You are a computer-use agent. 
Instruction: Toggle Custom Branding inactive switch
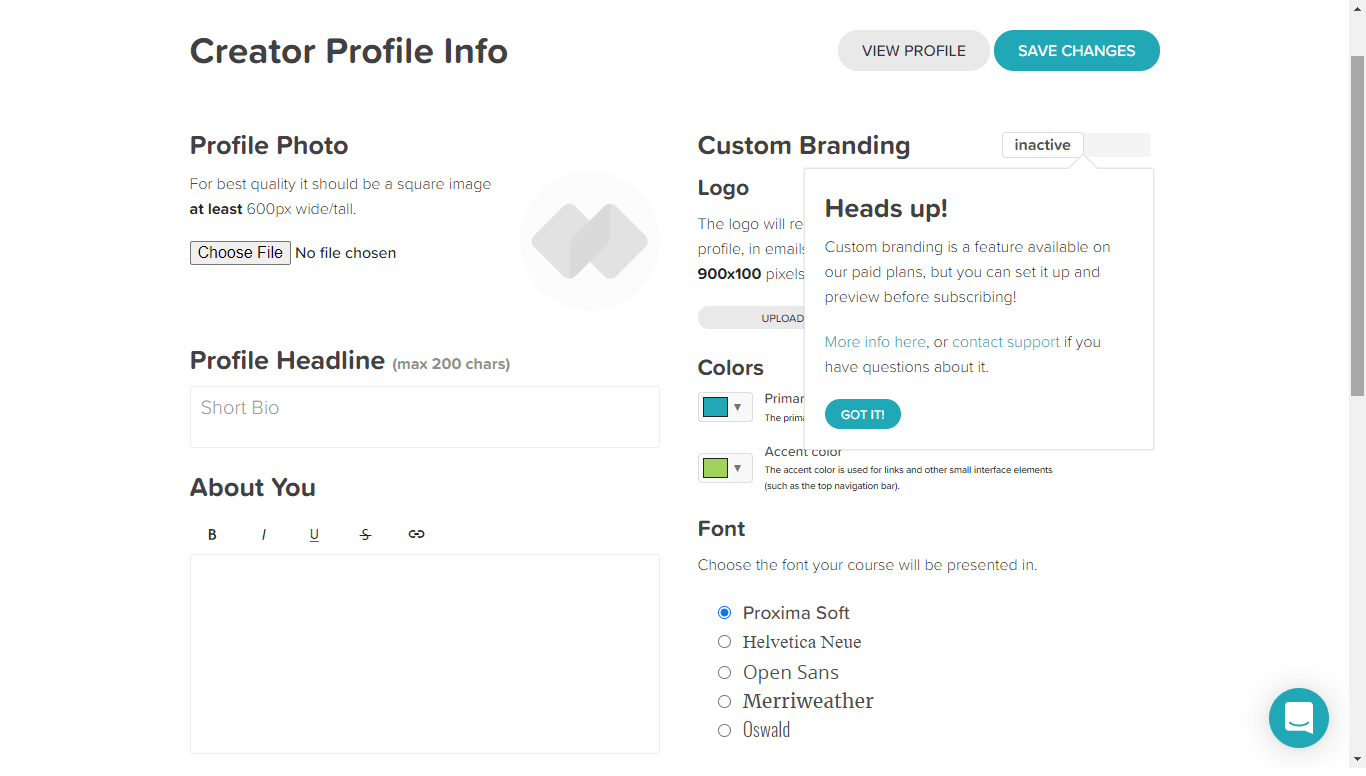(x=1076, y=145)
